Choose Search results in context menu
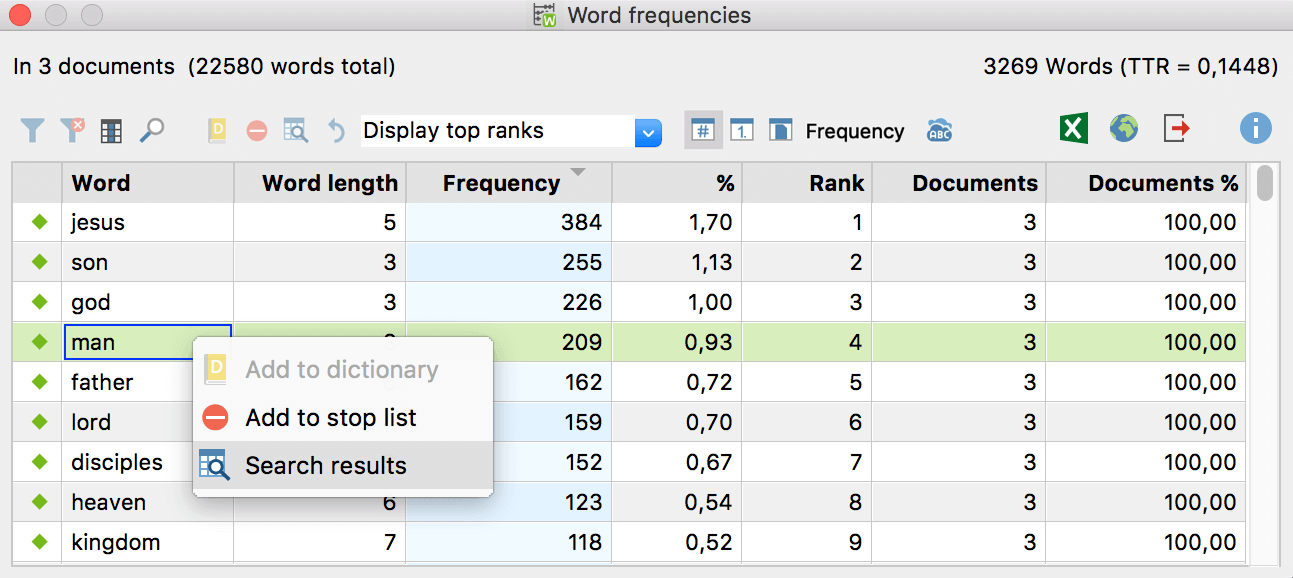The width and height of the screenshot is (1293, 578). click(x=343, y=466)
